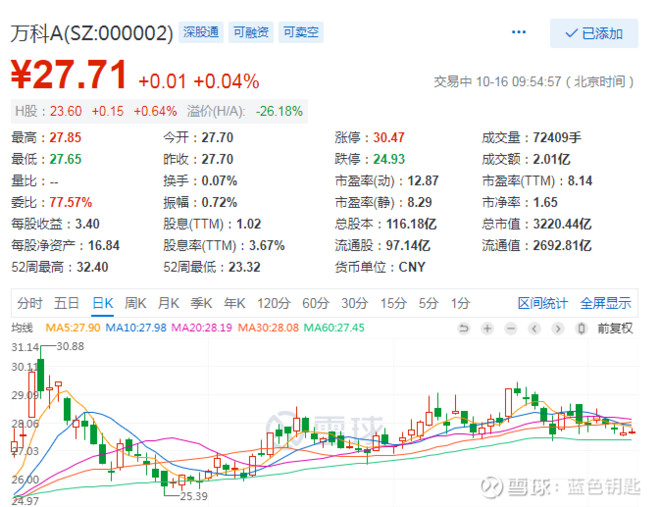This screenshot has width=660, height=507.
Task: Click the 市盈率(TTM) value 8.14
Action: click(580, 181)
